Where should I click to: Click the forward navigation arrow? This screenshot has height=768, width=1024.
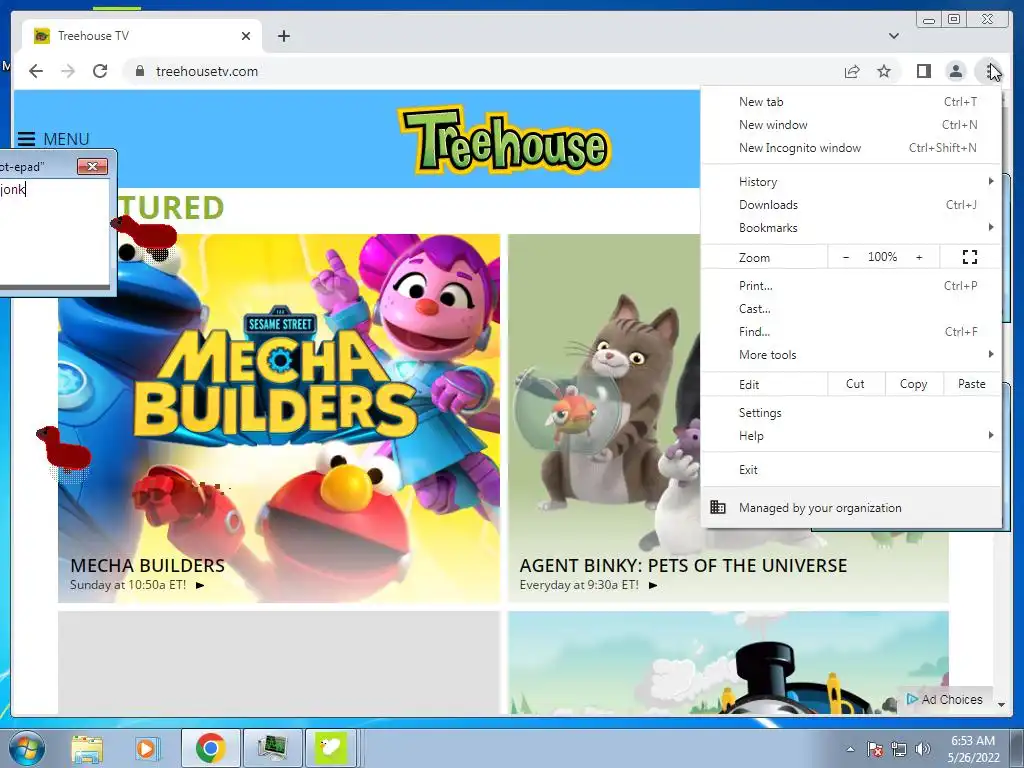click(68, 71)
